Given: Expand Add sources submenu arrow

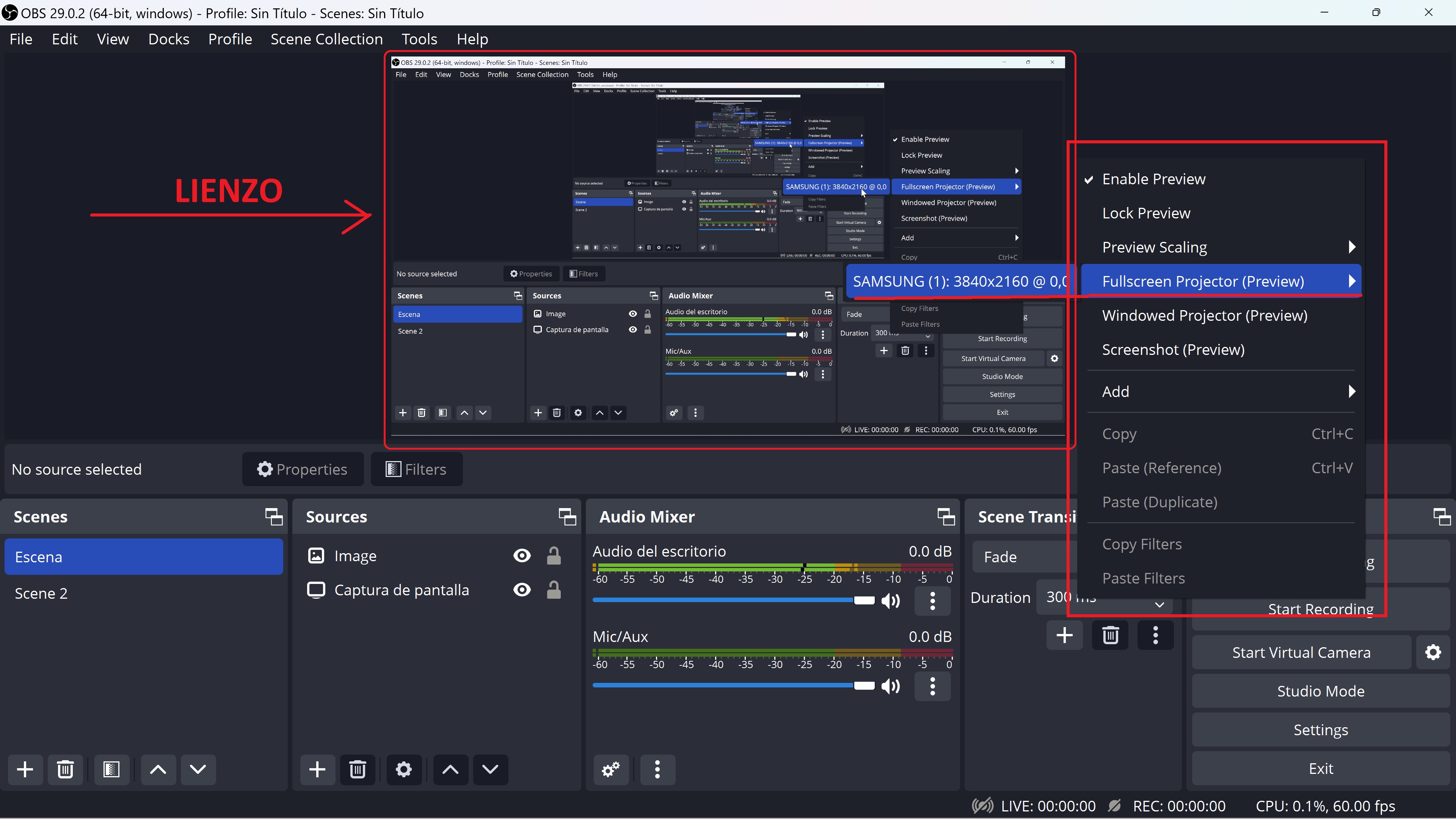Looking at the screenshot, I should click(1352, 391).
